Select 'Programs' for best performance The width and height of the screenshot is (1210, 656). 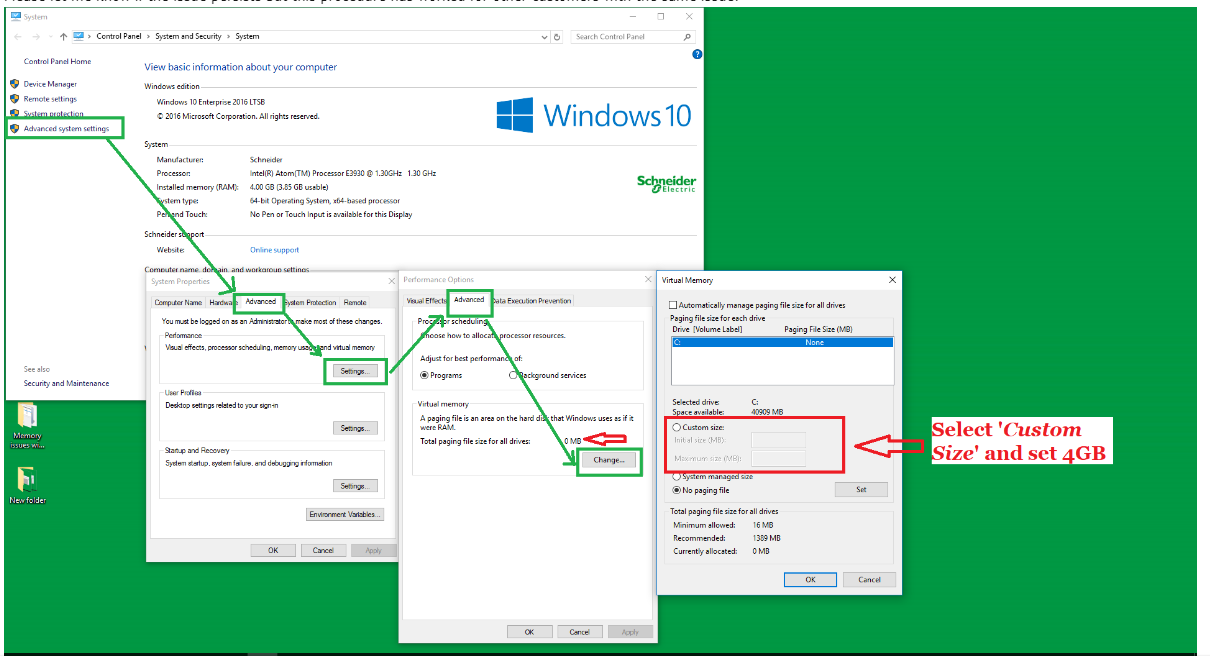tap(424, 375)
